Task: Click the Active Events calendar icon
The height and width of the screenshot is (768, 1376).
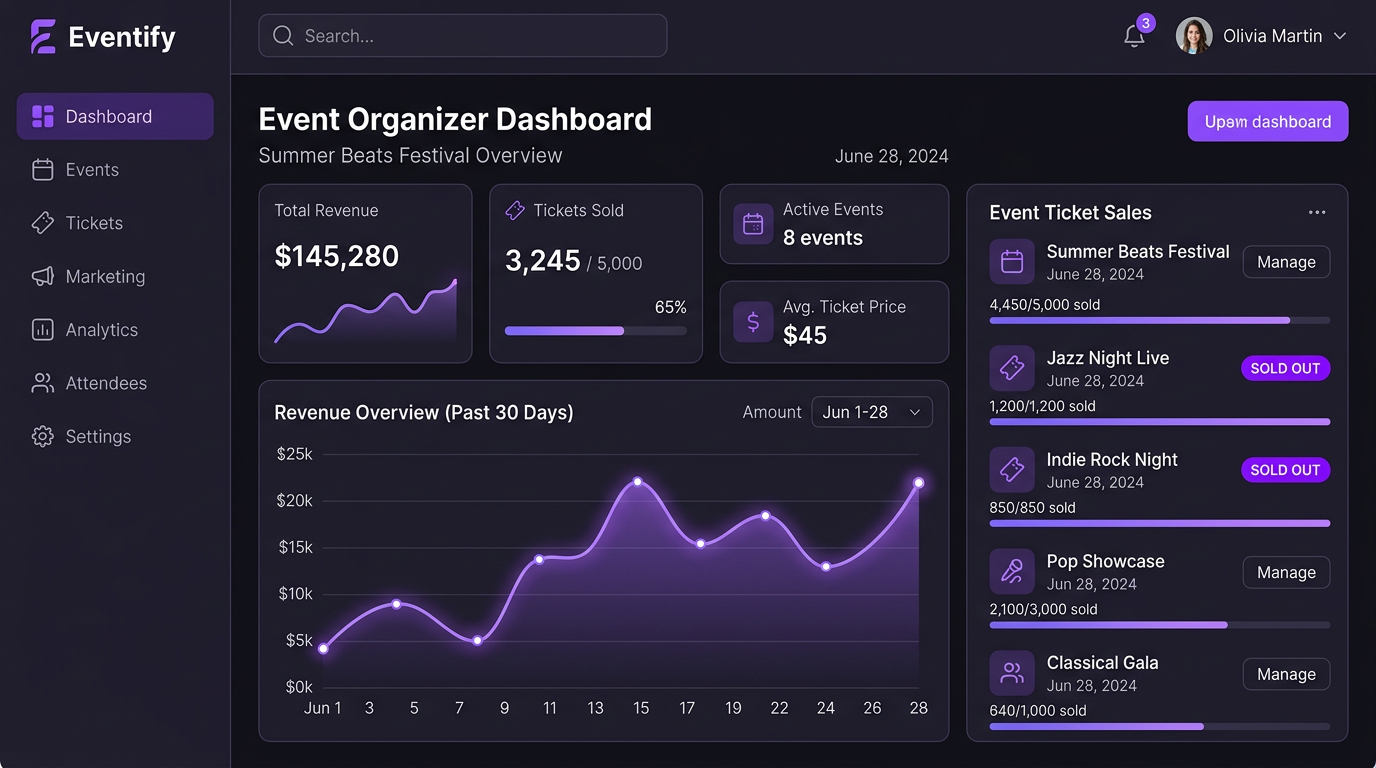Action: click(x=753, y=224)
